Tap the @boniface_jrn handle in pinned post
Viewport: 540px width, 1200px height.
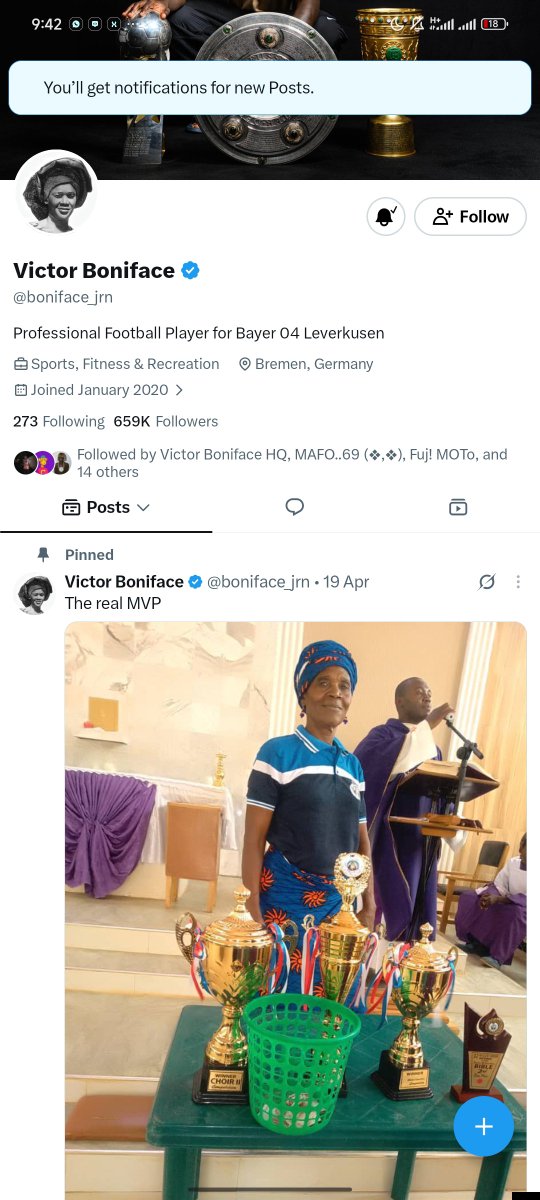pyautogui.click(x=258, y=582)
